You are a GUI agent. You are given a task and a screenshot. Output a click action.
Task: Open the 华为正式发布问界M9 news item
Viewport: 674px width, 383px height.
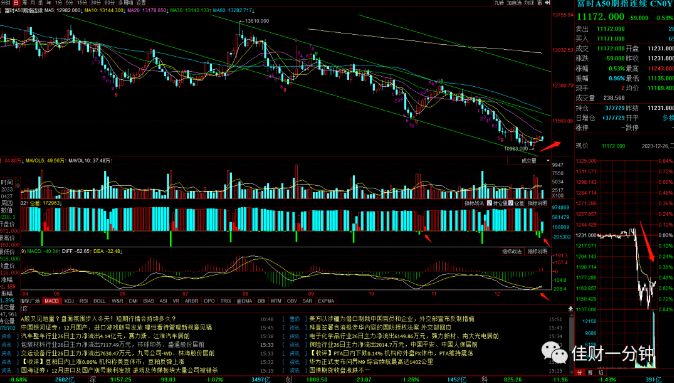371,361
